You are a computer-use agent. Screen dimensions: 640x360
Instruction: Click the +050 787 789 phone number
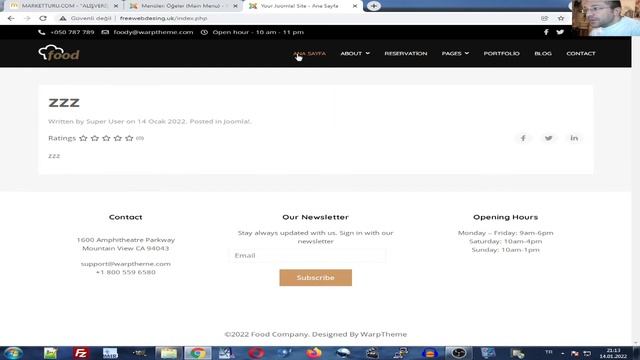72,32
